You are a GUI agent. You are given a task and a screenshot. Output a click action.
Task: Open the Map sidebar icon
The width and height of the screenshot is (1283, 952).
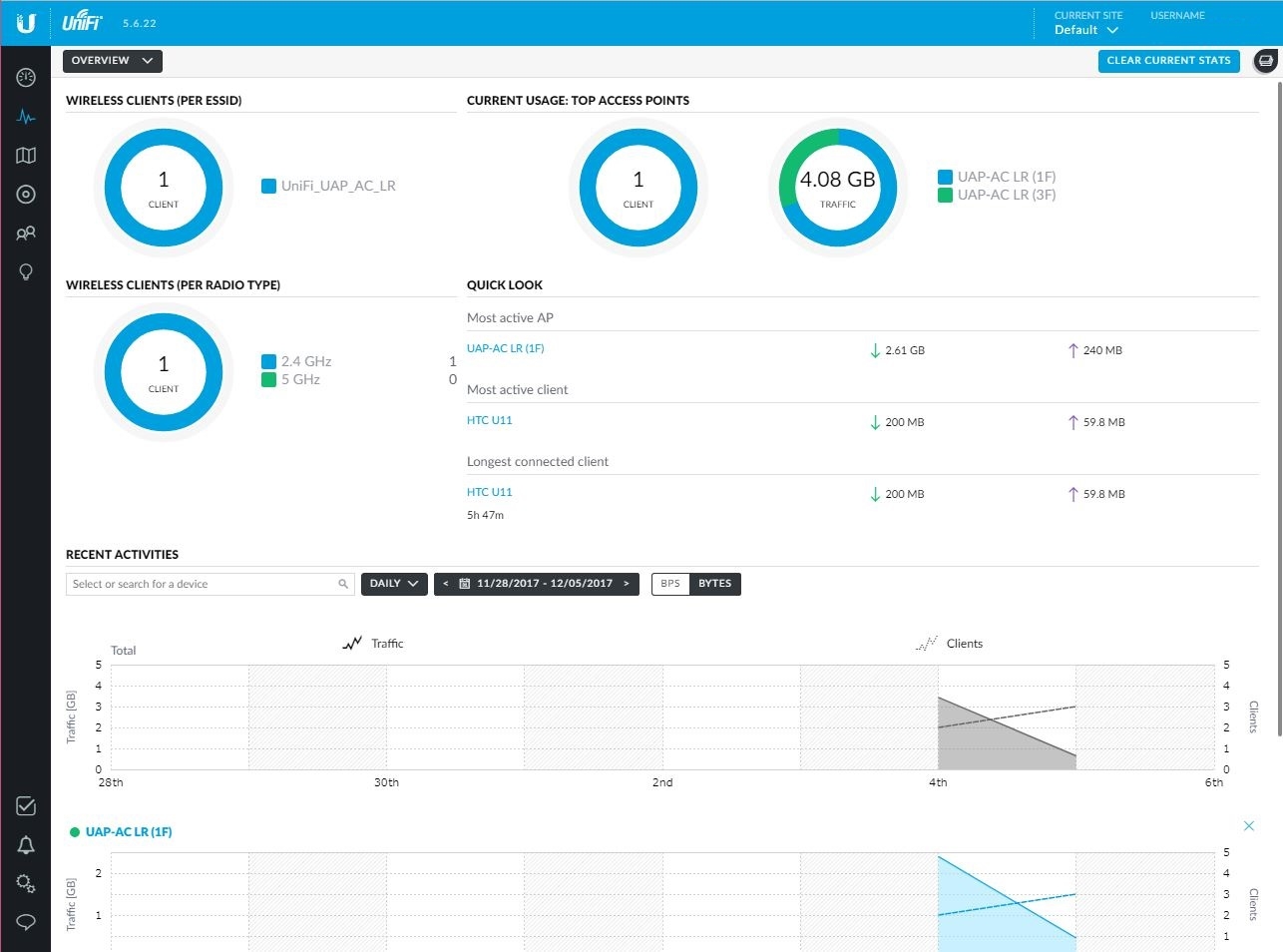(x=26, y=156)
